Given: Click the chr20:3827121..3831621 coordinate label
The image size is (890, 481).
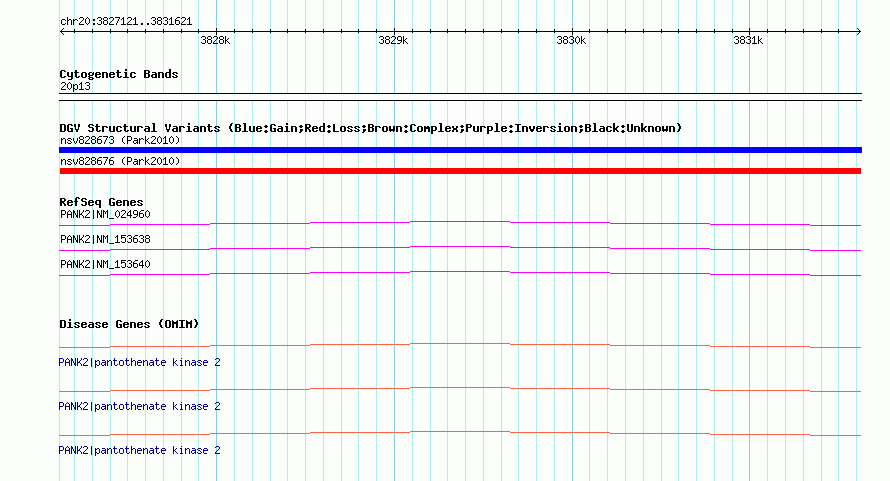Looking at the screenshot, I should click(x=126, y=22).
